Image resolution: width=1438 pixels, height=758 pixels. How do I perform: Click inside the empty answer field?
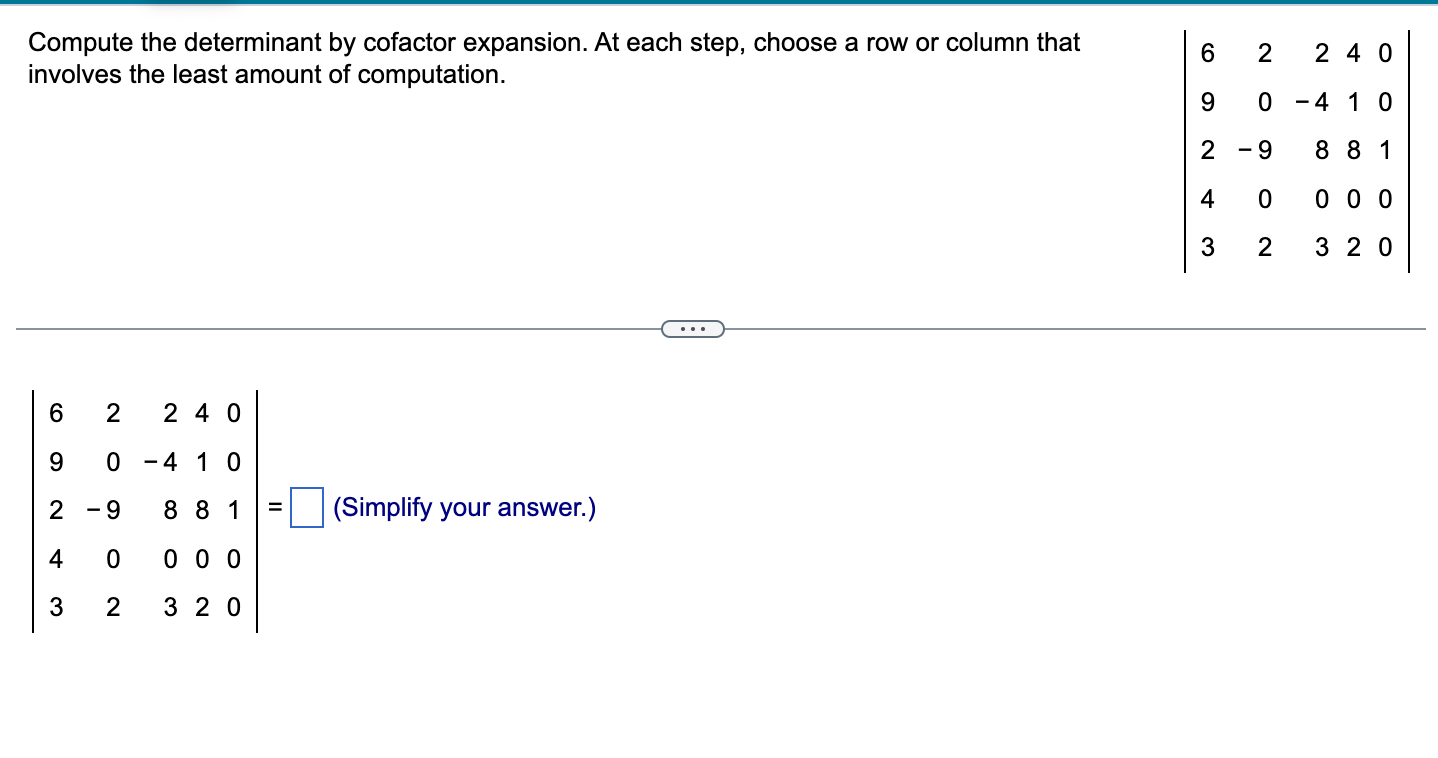click(305, 507)
